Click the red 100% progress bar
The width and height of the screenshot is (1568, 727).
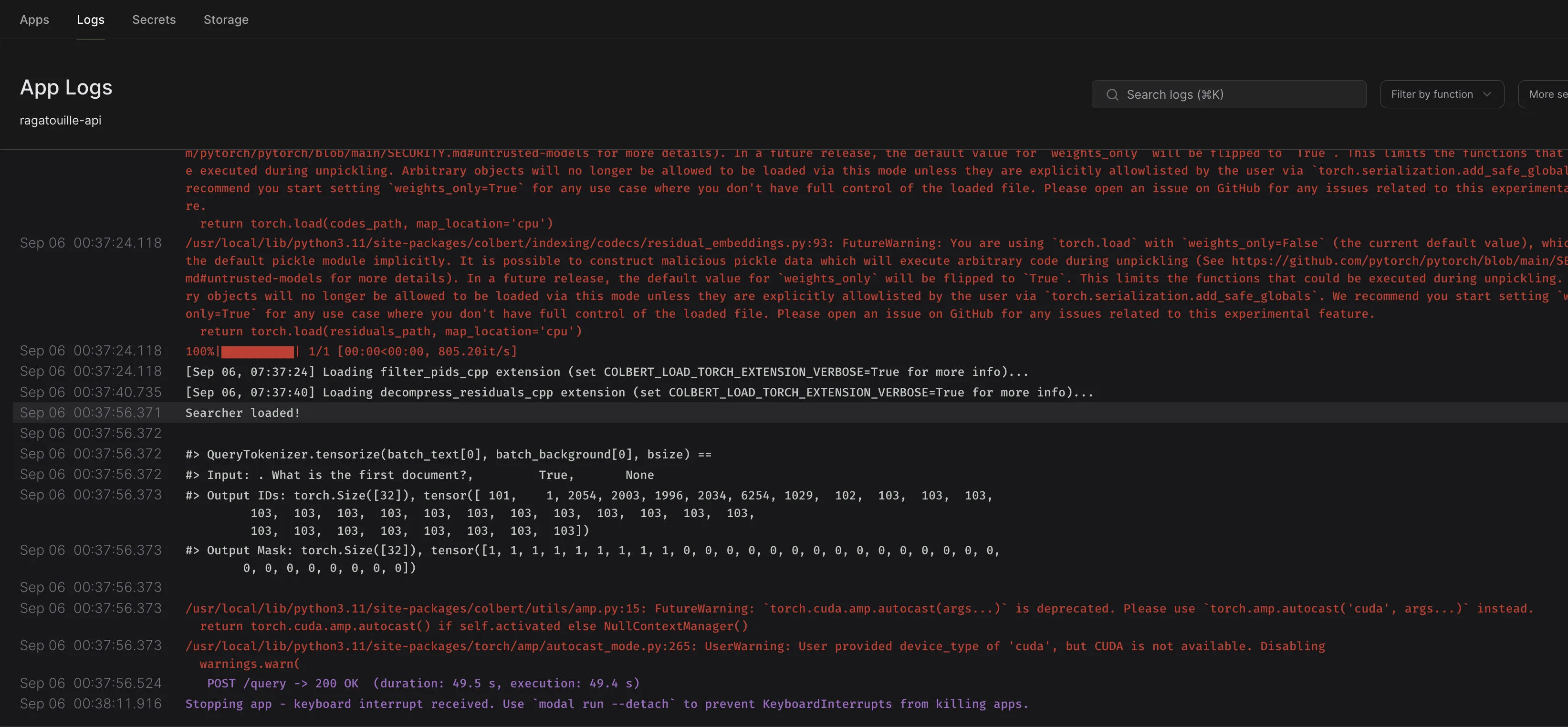point(257,352)
